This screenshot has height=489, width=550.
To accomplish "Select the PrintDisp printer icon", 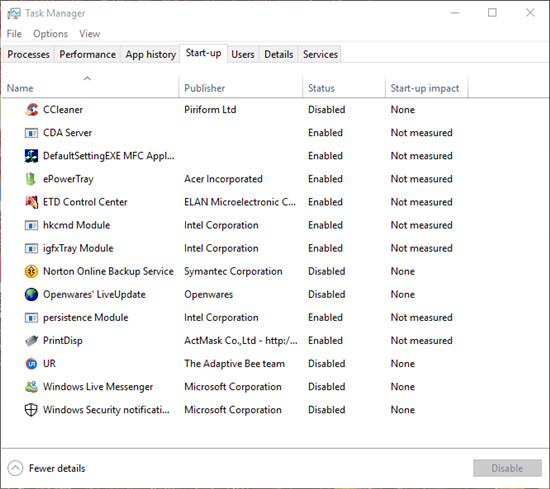I will point(31,340).
